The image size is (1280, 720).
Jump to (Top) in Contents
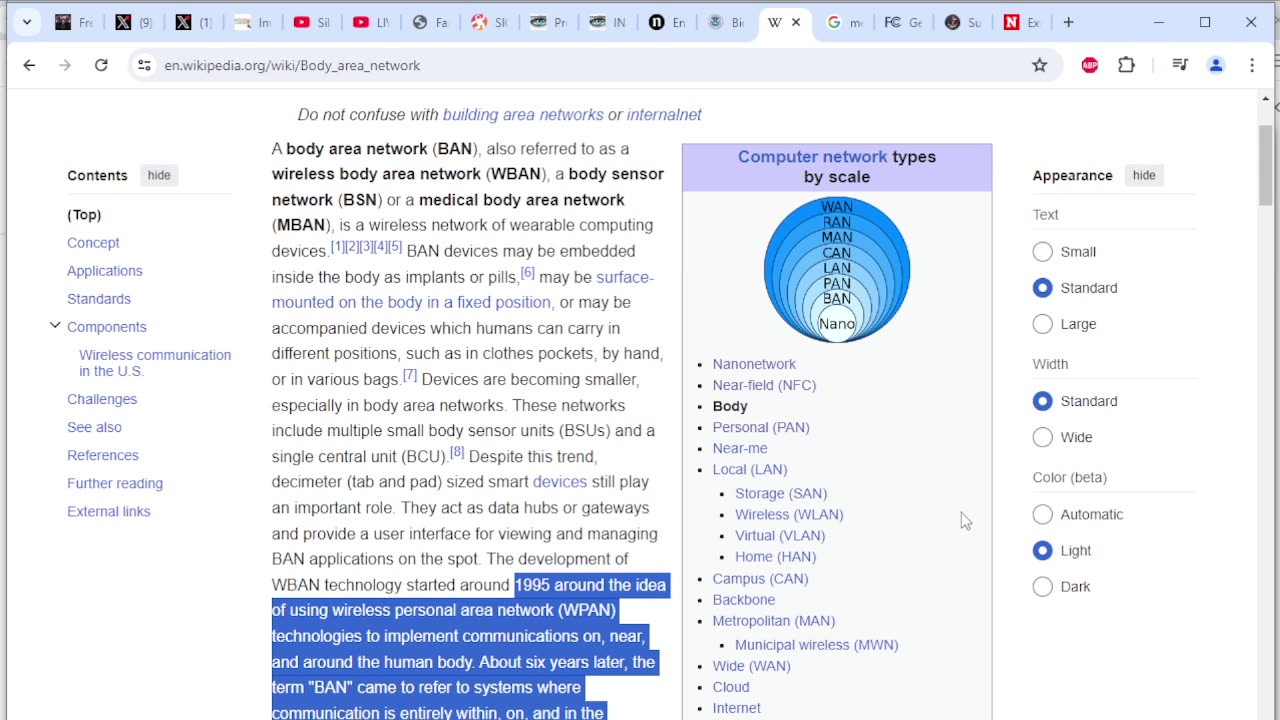84,215
